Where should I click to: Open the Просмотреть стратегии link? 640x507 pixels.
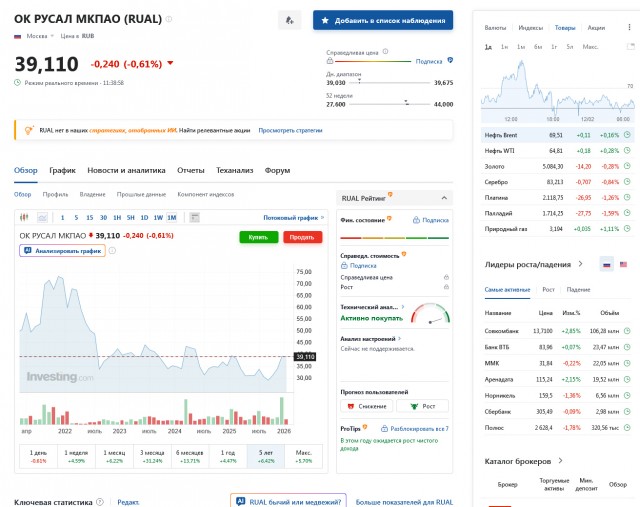point(290,131)
